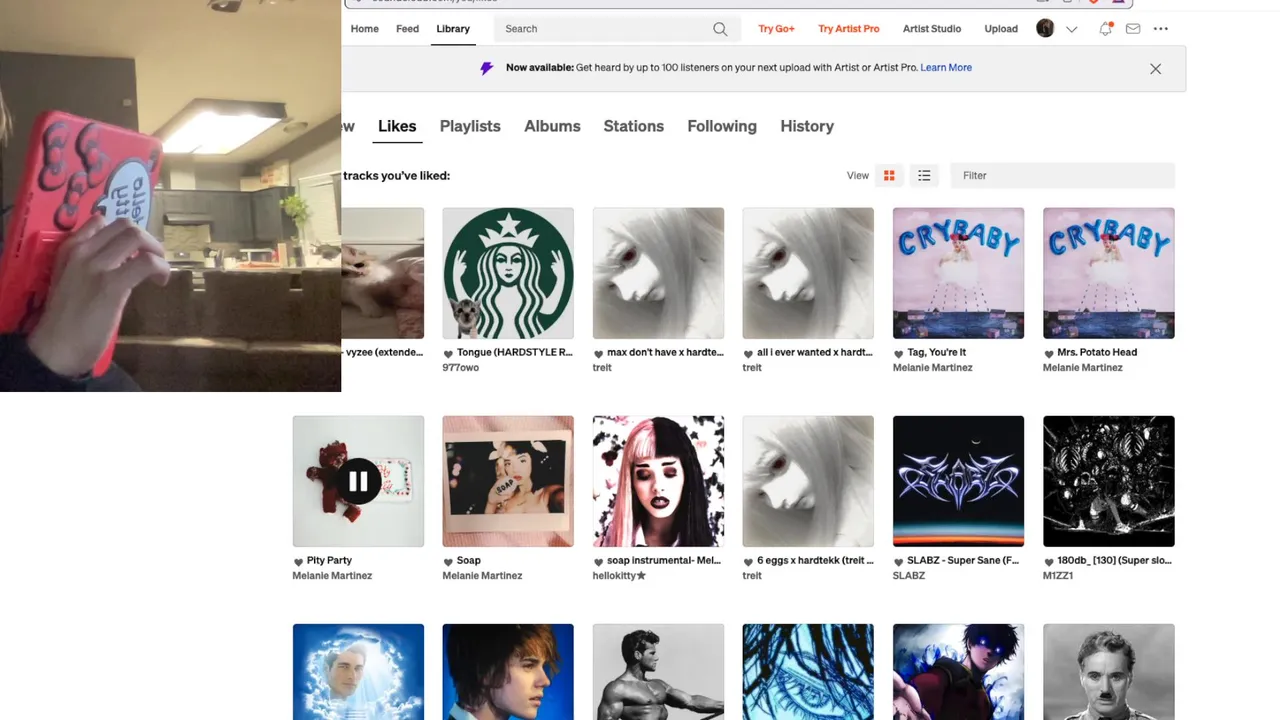
Task: Open Tag, You're It Cry Baby artwork
Action: (x=958, y=273)
